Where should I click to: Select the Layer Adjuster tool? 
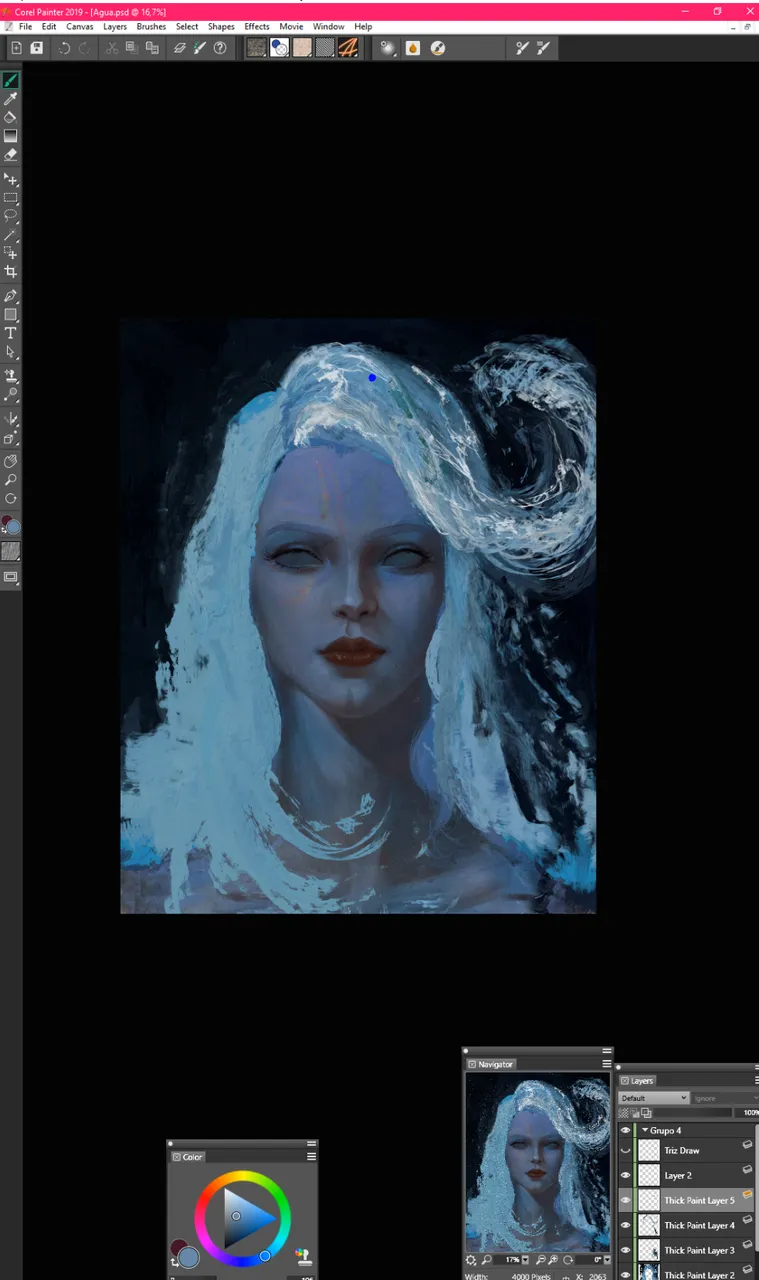pos(11,180)
